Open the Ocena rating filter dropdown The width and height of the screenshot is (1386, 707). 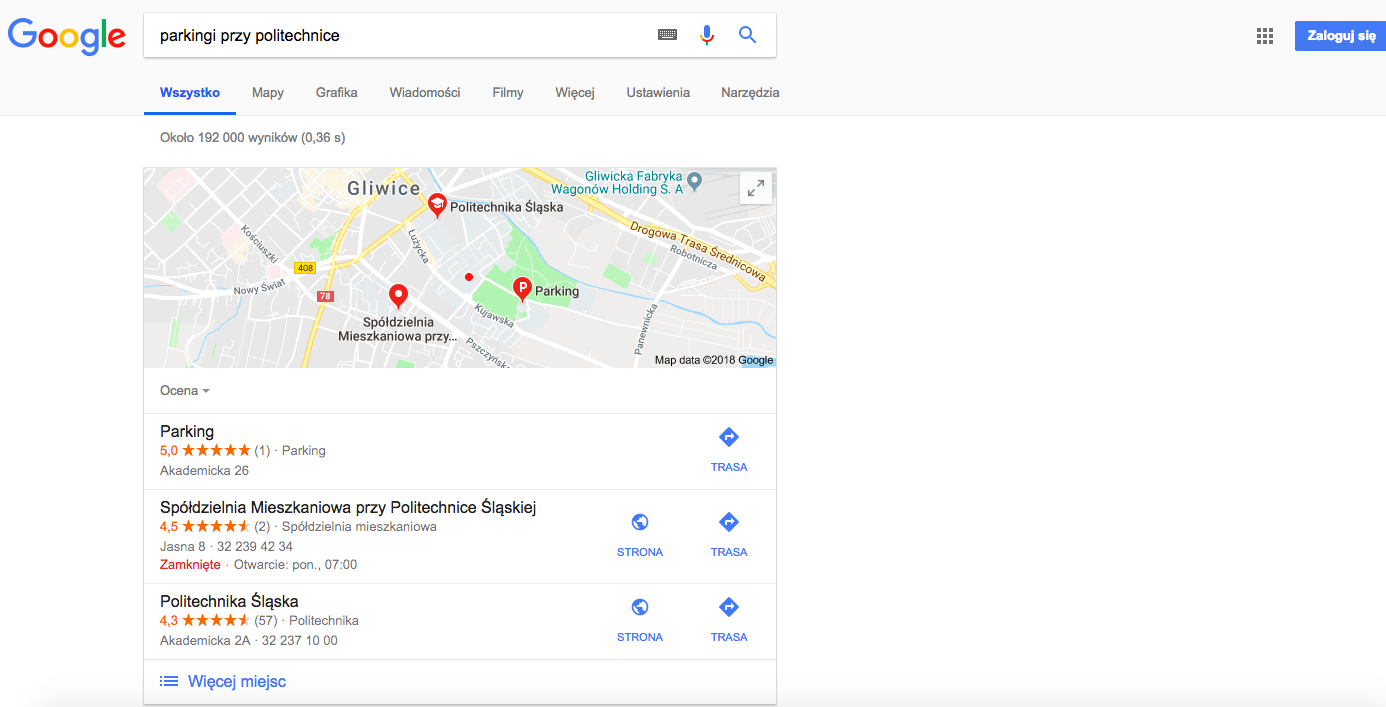(x=185, y=391)
